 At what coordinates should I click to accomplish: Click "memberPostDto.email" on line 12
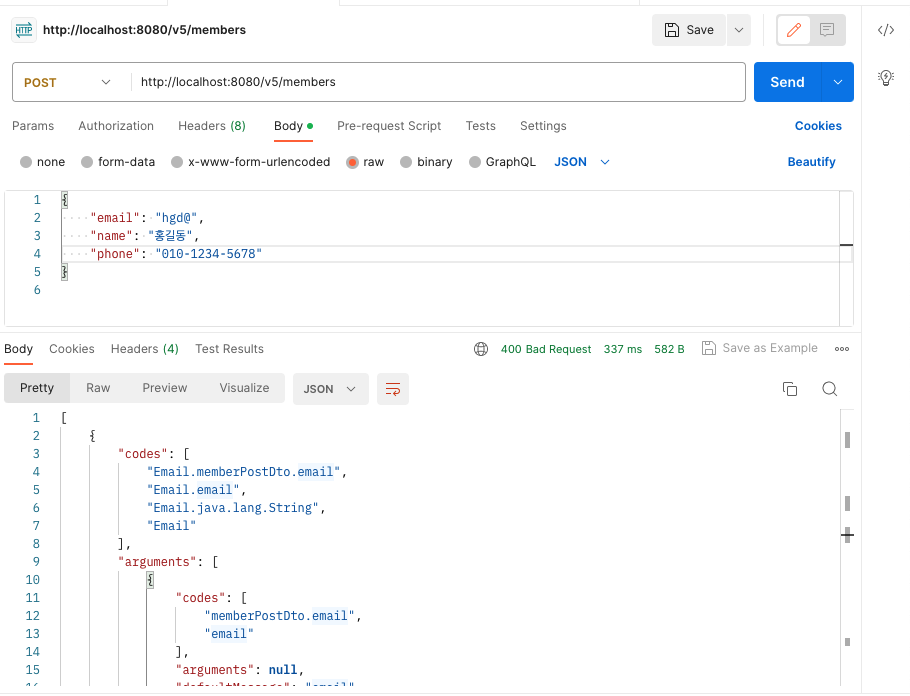tap(279, 616)
